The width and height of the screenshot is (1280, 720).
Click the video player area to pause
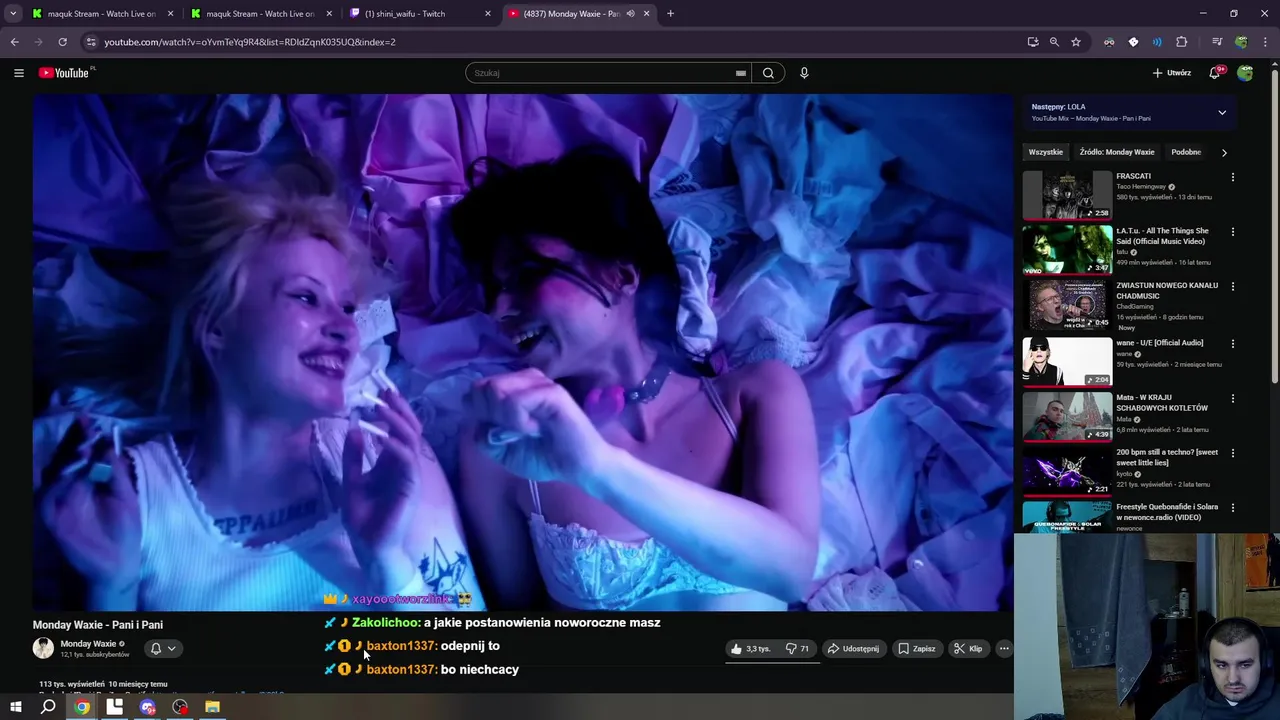523,352
